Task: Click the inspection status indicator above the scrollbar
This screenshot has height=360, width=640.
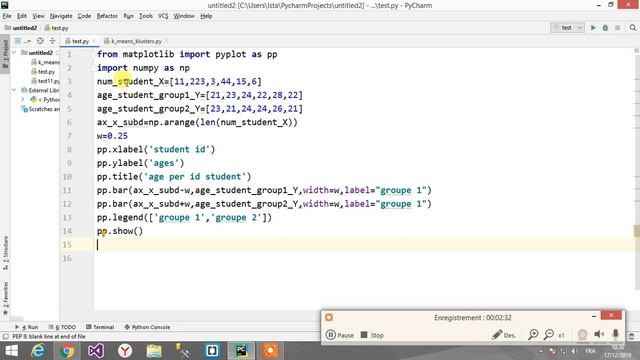Action: (x=636, y=51)
